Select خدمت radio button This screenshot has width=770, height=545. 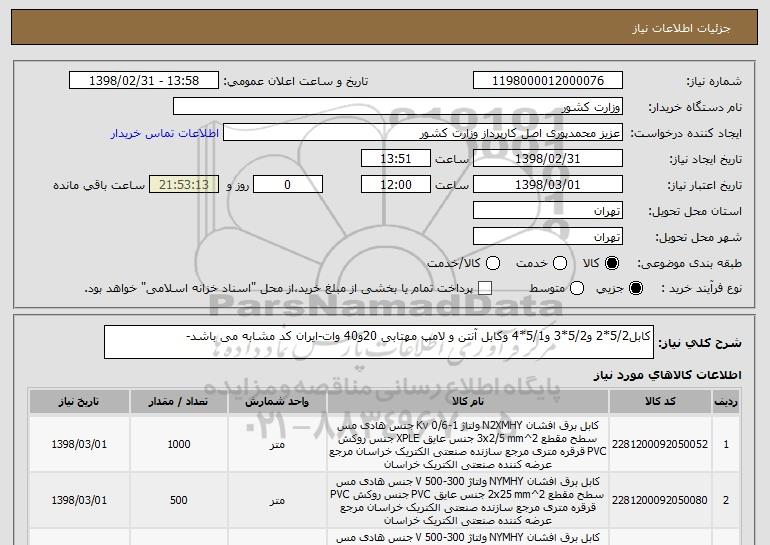[x=560, y=263]
